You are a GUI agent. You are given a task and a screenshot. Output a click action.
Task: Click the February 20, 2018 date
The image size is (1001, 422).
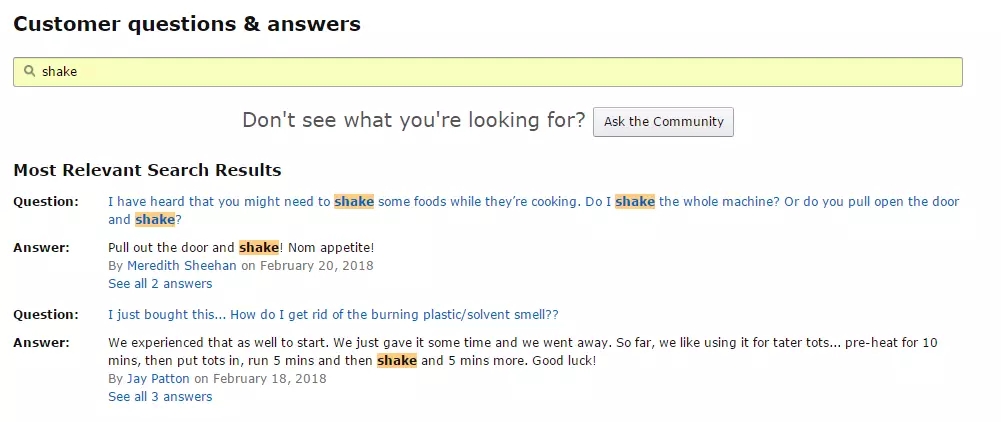click(317, 266)
